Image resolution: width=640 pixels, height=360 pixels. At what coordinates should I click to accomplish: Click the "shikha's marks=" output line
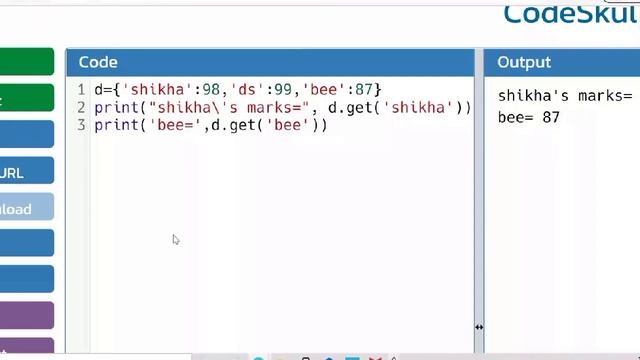(565, 96)
